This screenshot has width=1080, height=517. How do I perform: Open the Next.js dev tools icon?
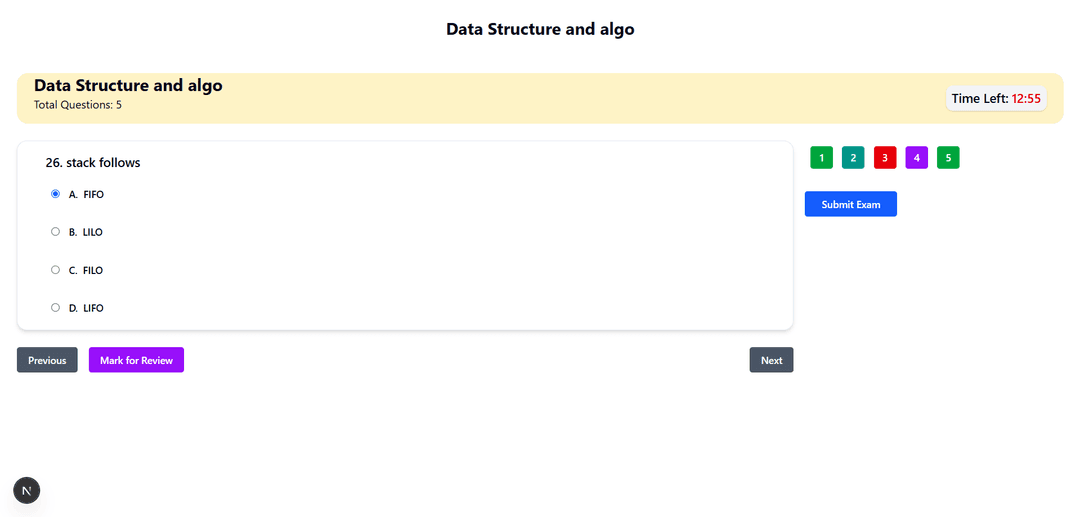[27, 490]
